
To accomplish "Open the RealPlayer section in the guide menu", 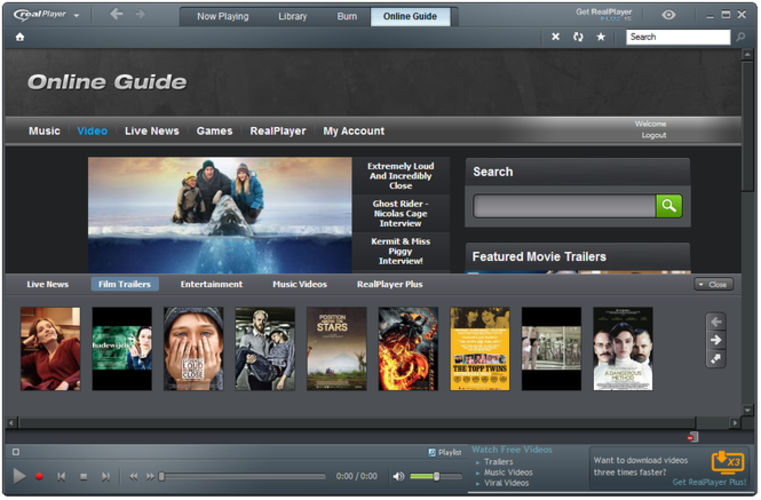I will coord(278,131).
